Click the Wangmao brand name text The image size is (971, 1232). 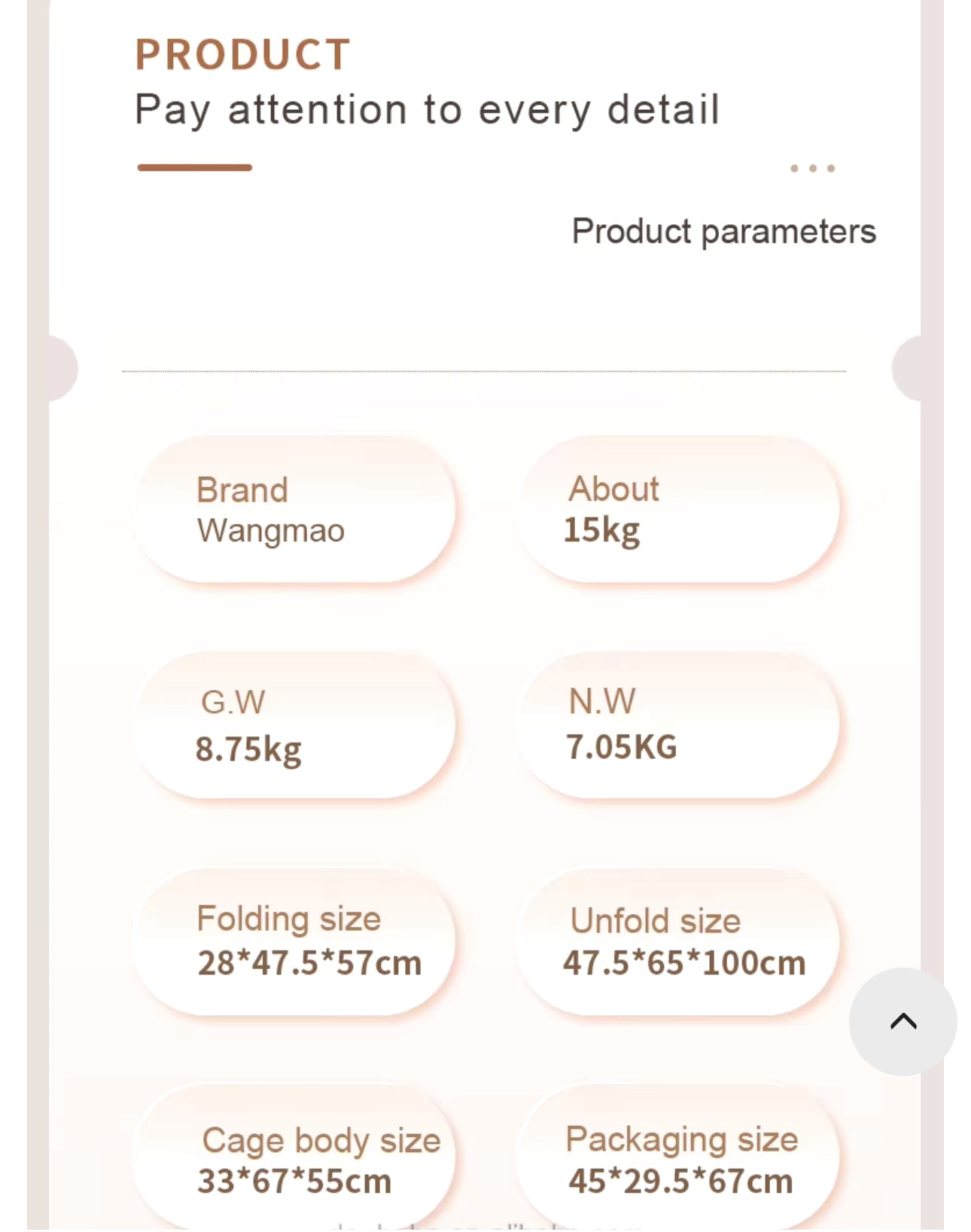coord(271,532)
